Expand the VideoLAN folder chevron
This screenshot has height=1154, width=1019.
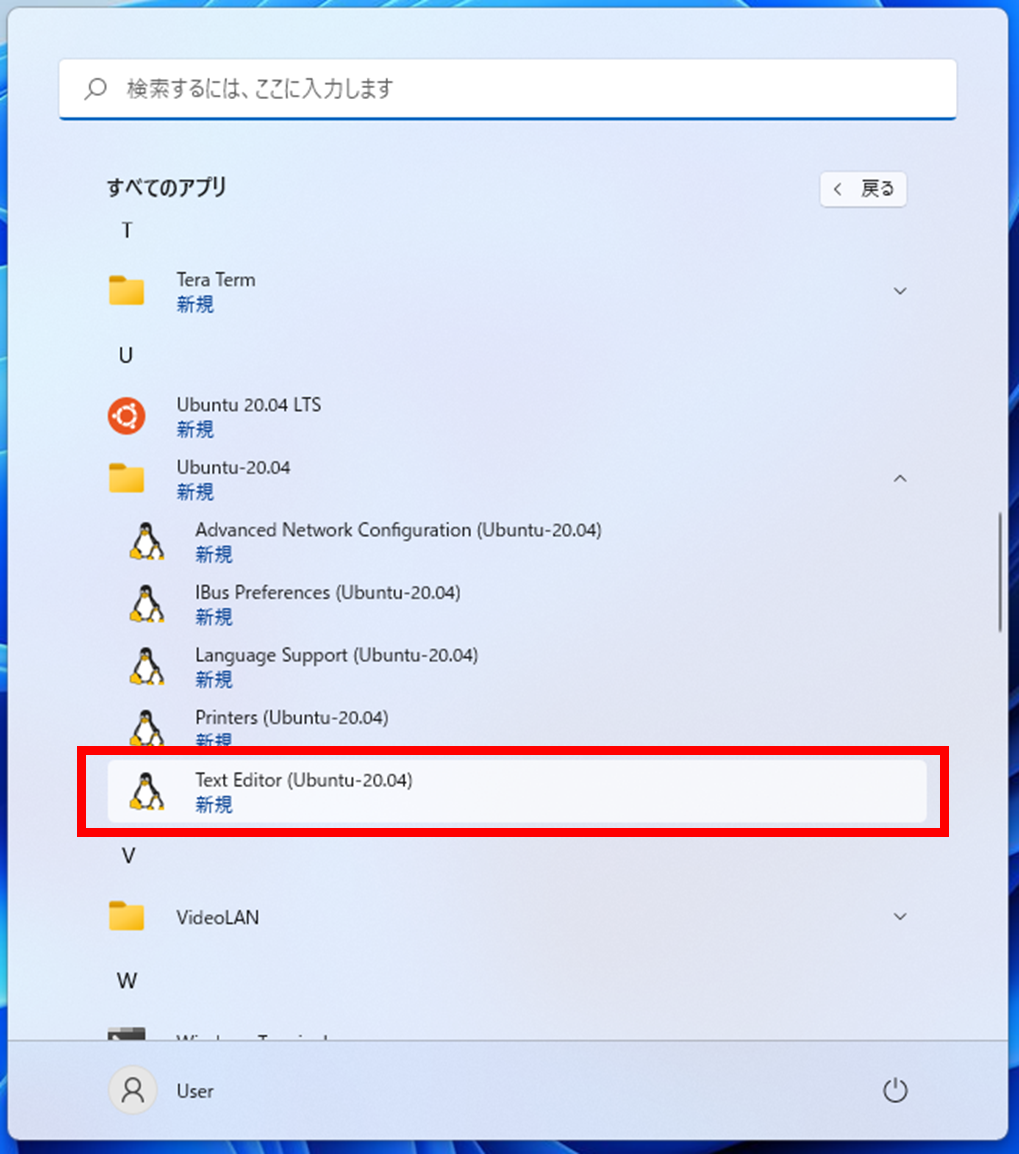tap(900, 916)
